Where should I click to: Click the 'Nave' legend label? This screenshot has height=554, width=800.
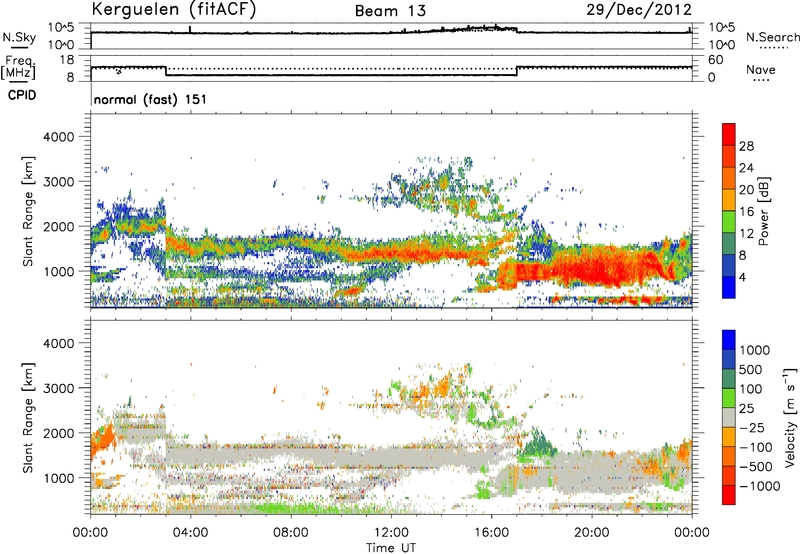pos(761,69)
